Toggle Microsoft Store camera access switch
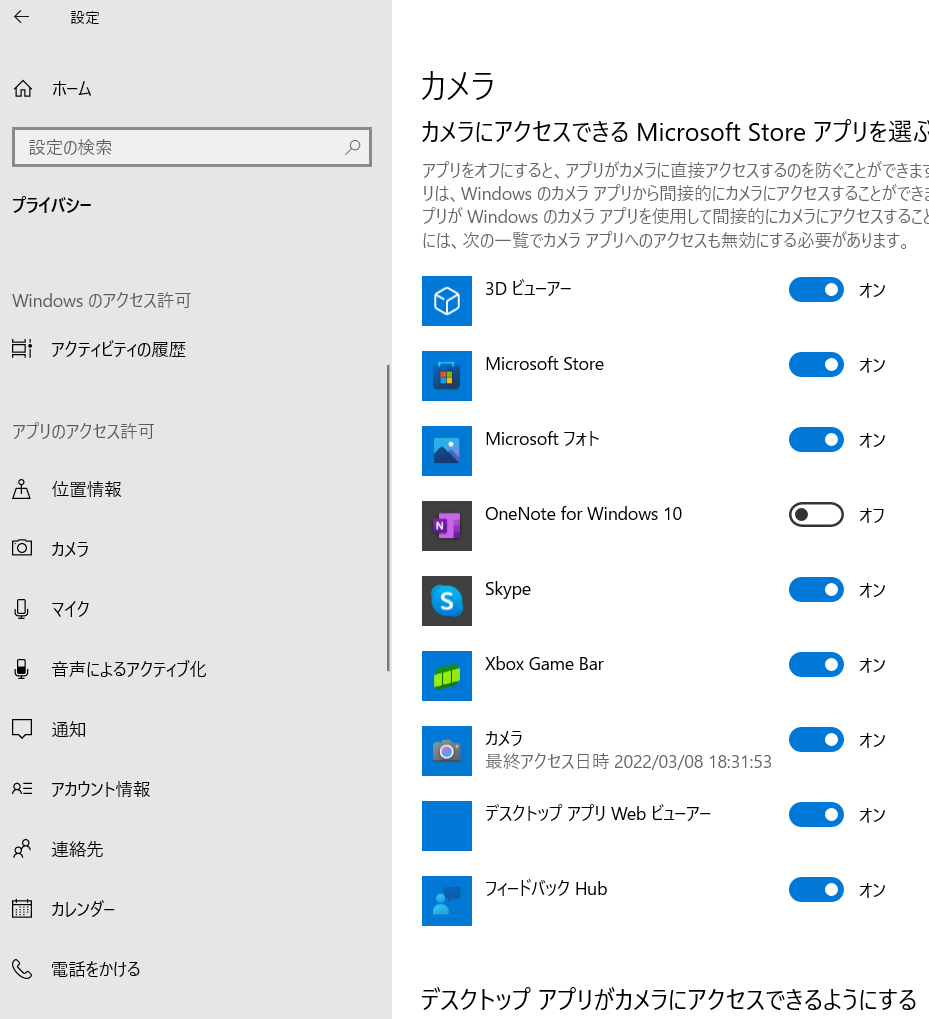The height and width of the screenshot is (1019, 929). click(817, 365)
